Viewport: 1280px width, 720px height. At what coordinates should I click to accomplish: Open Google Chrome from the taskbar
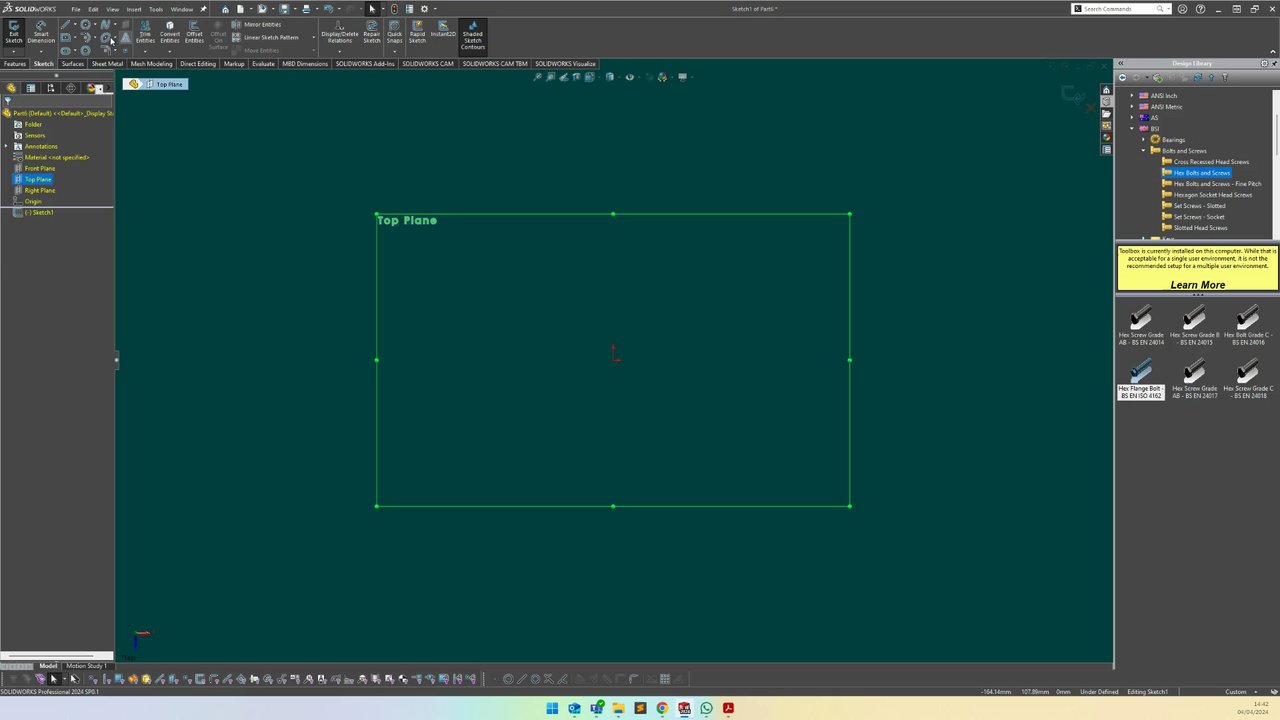pyautogui.click(x=662, y=709)
